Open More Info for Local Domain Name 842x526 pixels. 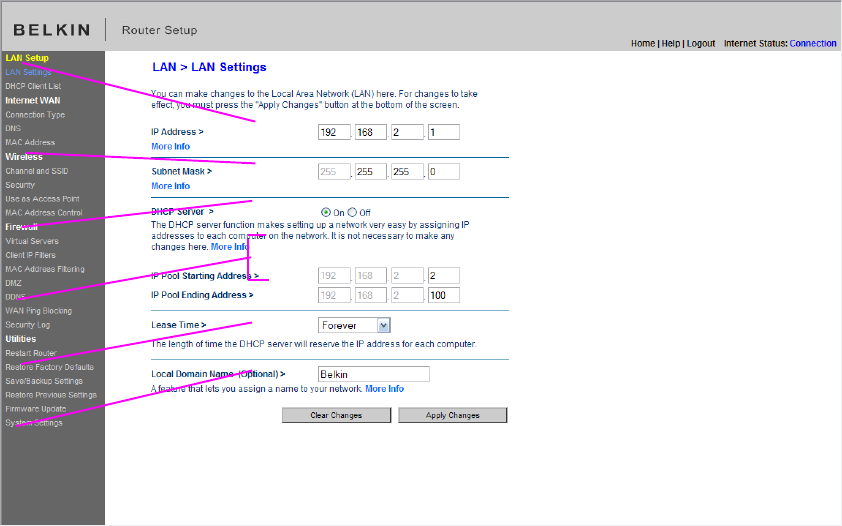(x=384, y=389)
